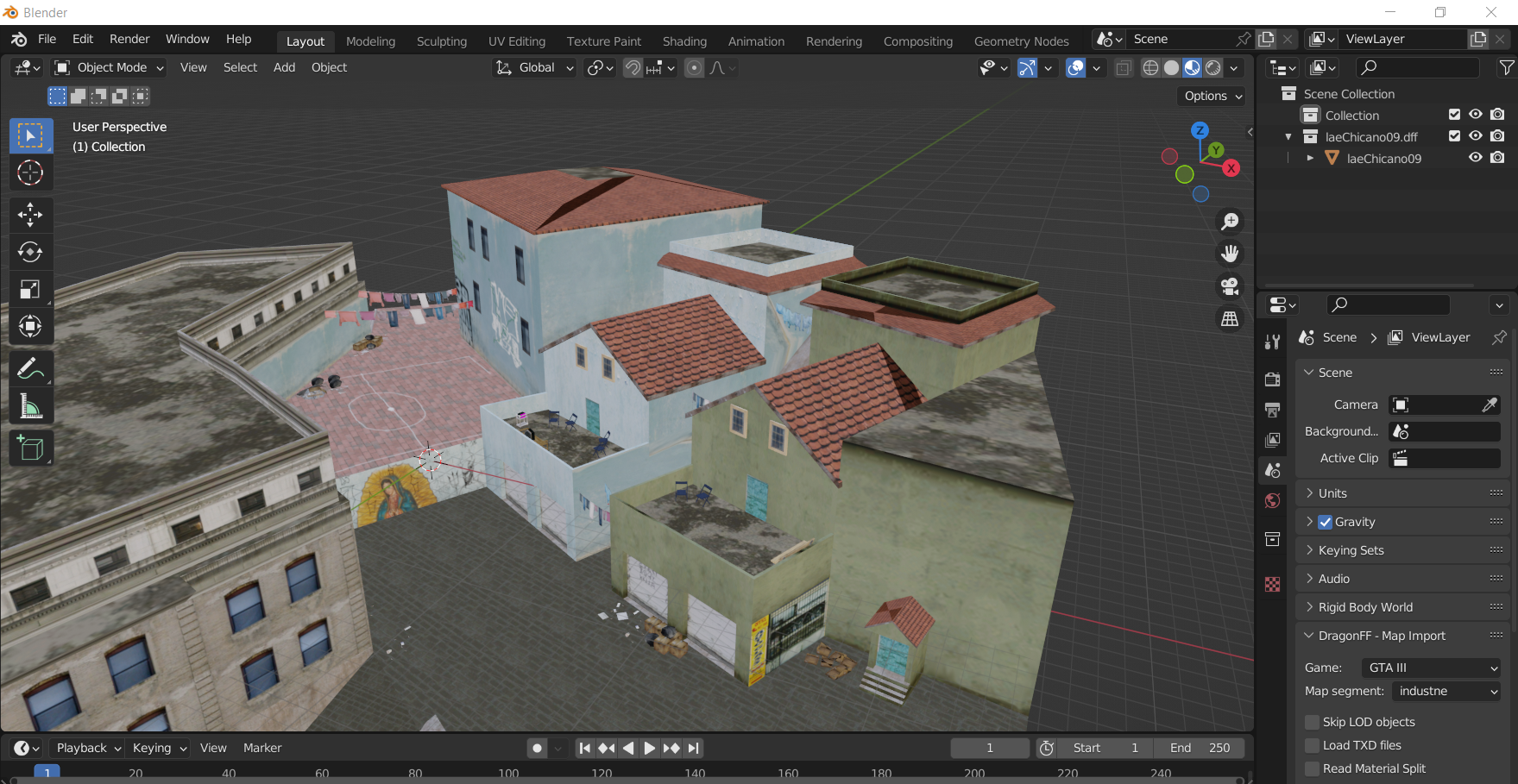The image size is (1518, 784).
Task: Hide laeChicano09 object with eye icon
Action: pyautogui.click(x=1476, y=158)
